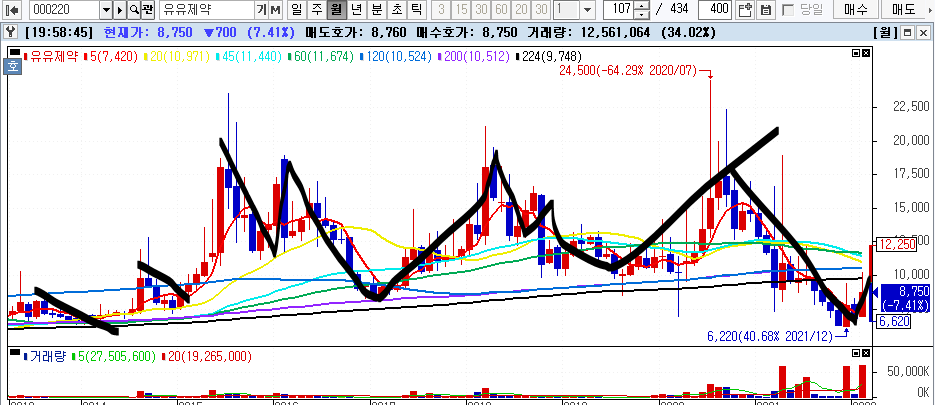Click the interval combo box showing 1

tap(566, 10)
